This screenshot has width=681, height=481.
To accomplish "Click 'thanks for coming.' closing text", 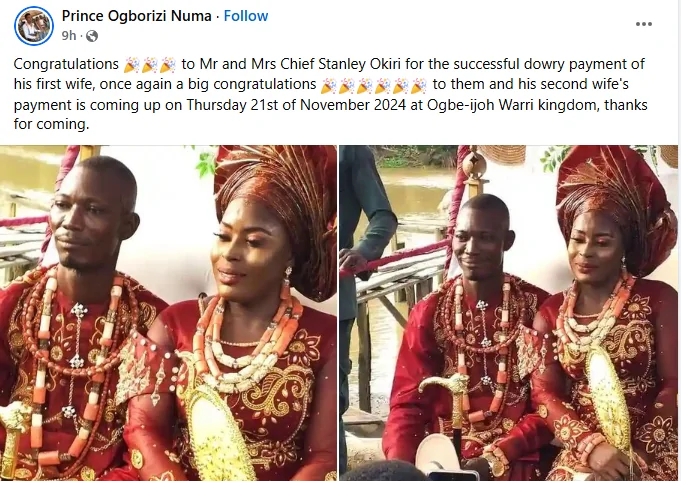I will 331,115.
